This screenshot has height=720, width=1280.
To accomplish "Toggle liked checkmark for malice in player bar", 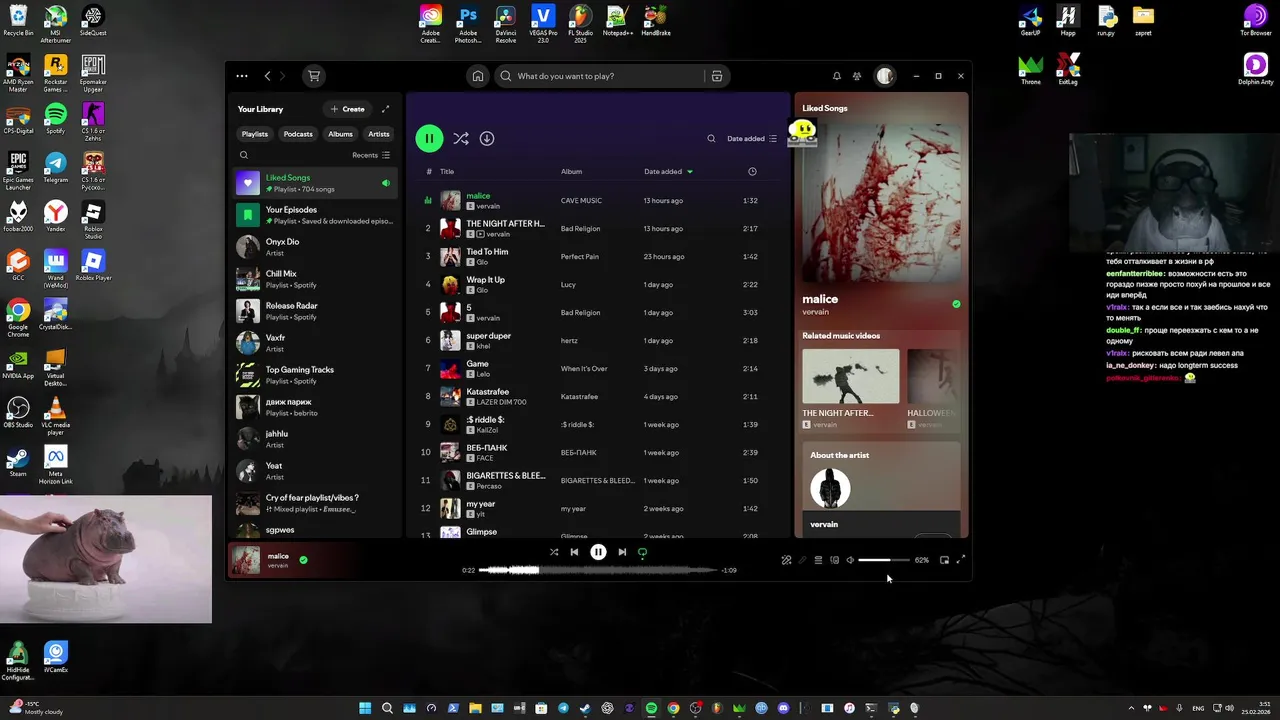I will pos(303,560).
